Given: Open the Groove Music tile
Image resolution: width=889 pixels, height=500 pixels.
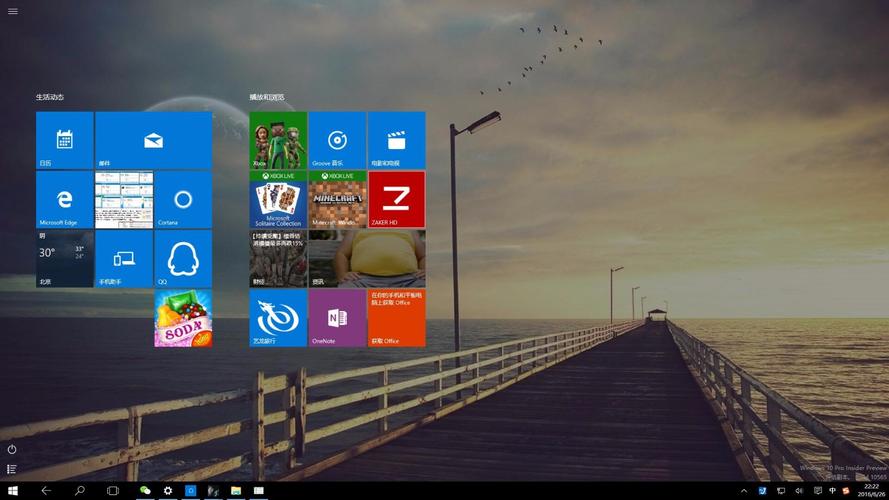Looking at the screenshot, I should pyautogui.click(x=337, y=140).
